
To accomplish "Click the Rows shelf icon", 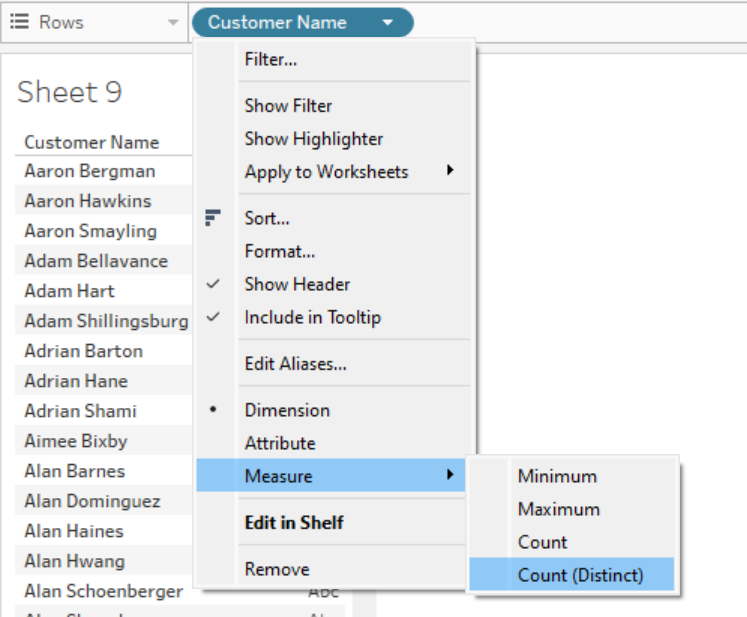I will pyautogui.click(x=19, y=22).
